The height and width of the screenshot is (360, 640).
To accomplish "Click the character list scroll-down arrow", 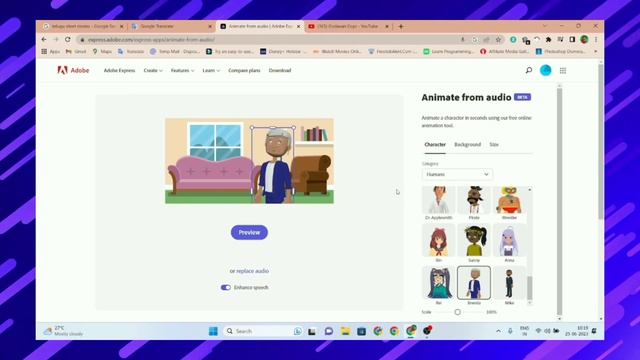I will click(530, 303).
